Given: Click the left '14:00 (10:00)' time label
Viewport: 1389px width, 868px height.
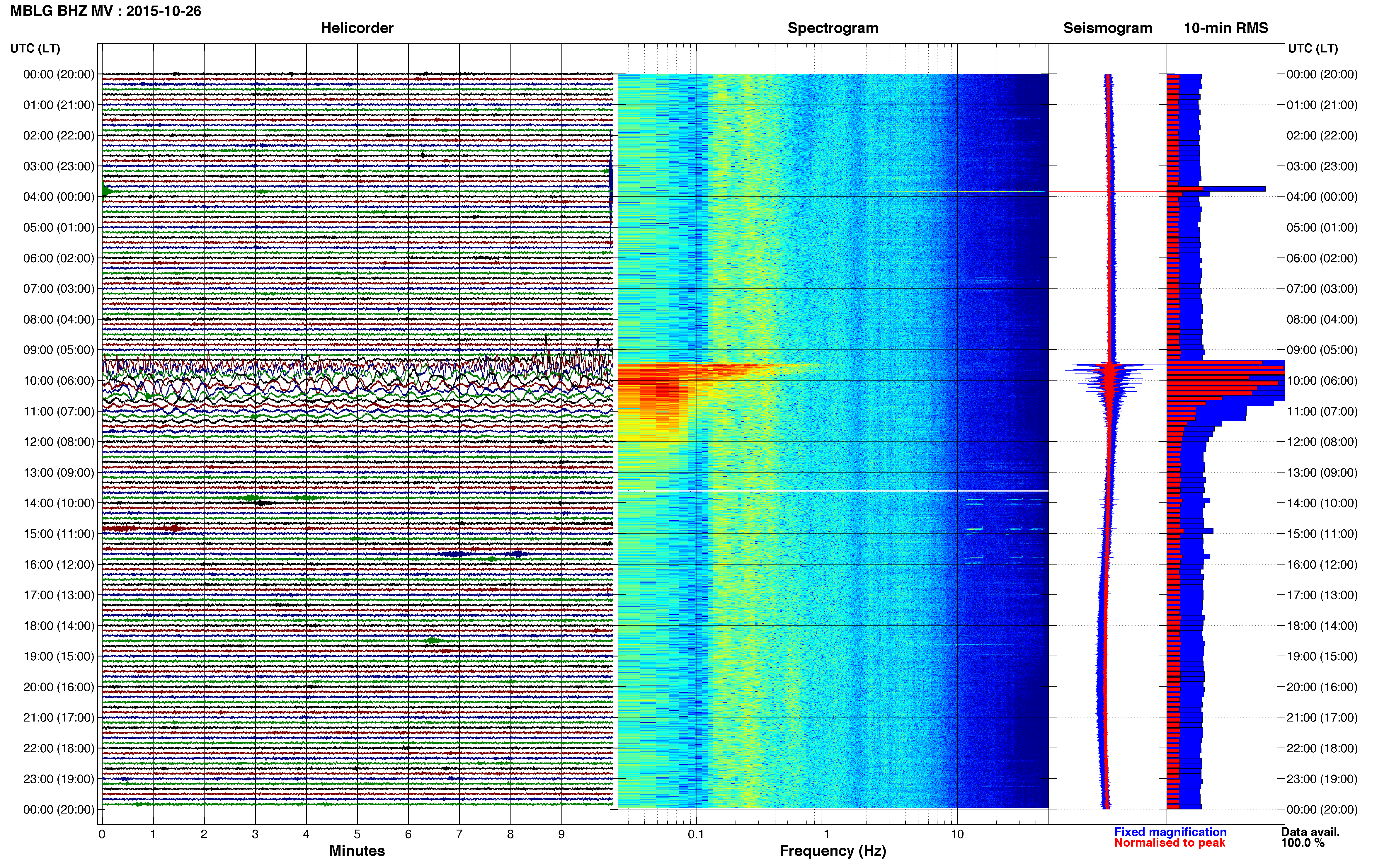Looking at the screenshot, I should 59,503.
